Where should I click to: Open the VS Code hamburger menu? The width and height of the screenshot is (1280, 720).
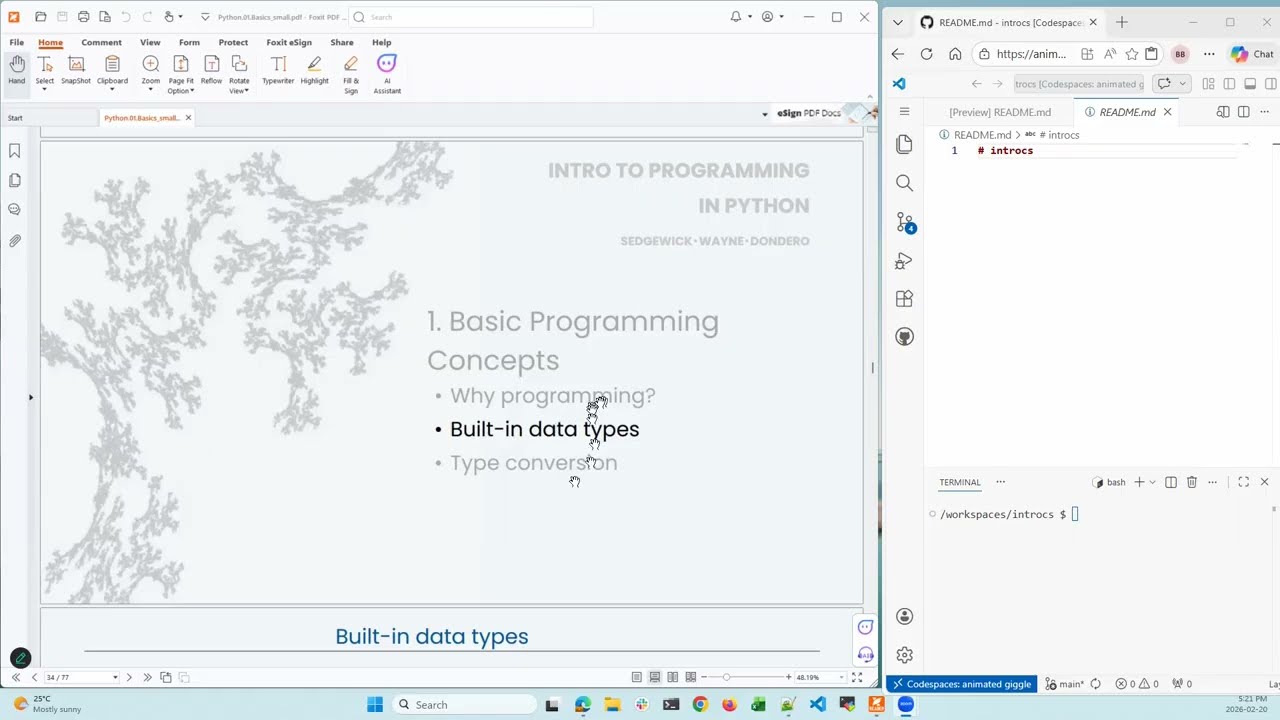click(x=905, y=111)
